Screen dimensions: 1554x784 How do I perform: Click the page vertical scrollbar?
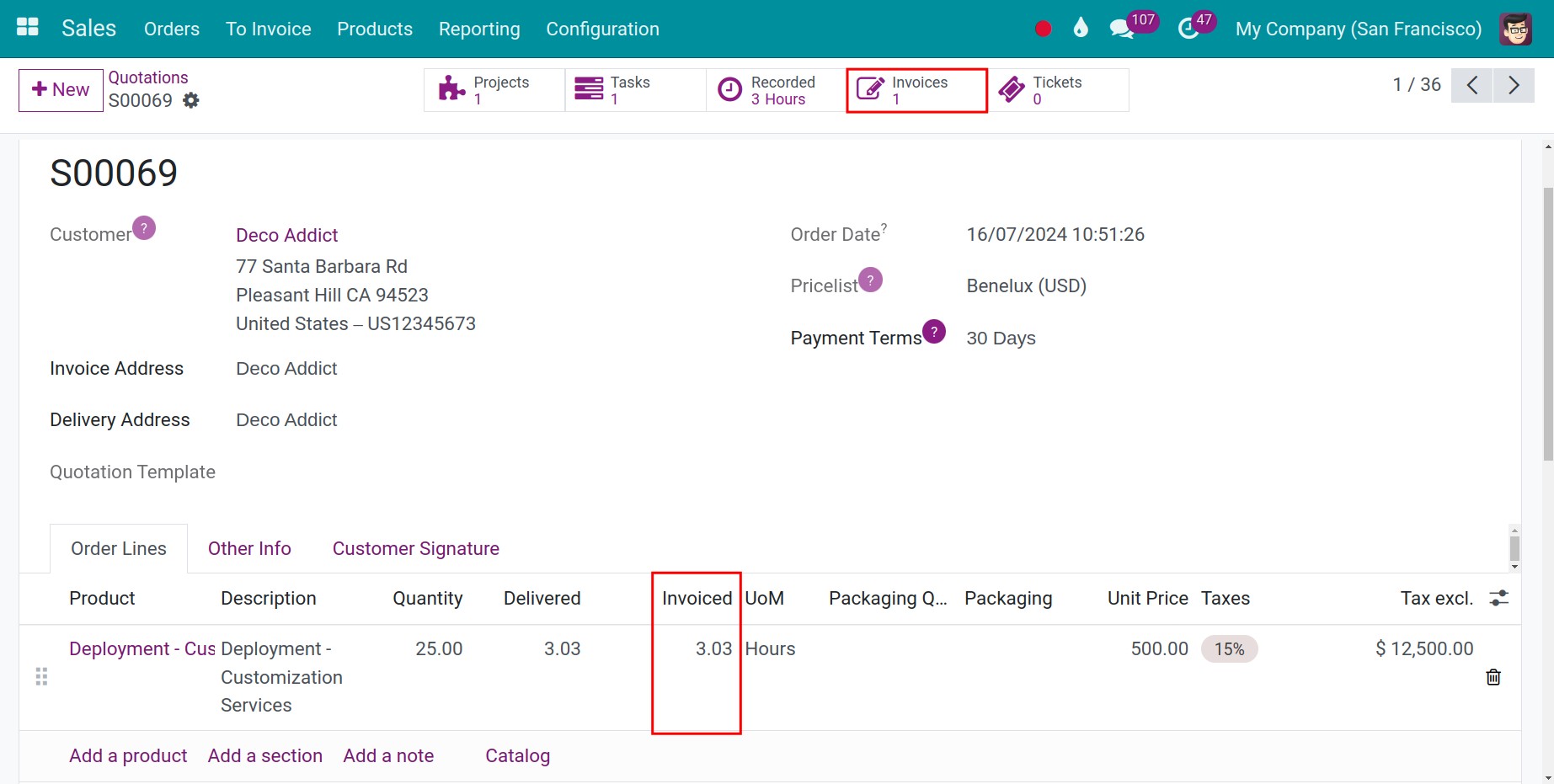point(1548,324)
